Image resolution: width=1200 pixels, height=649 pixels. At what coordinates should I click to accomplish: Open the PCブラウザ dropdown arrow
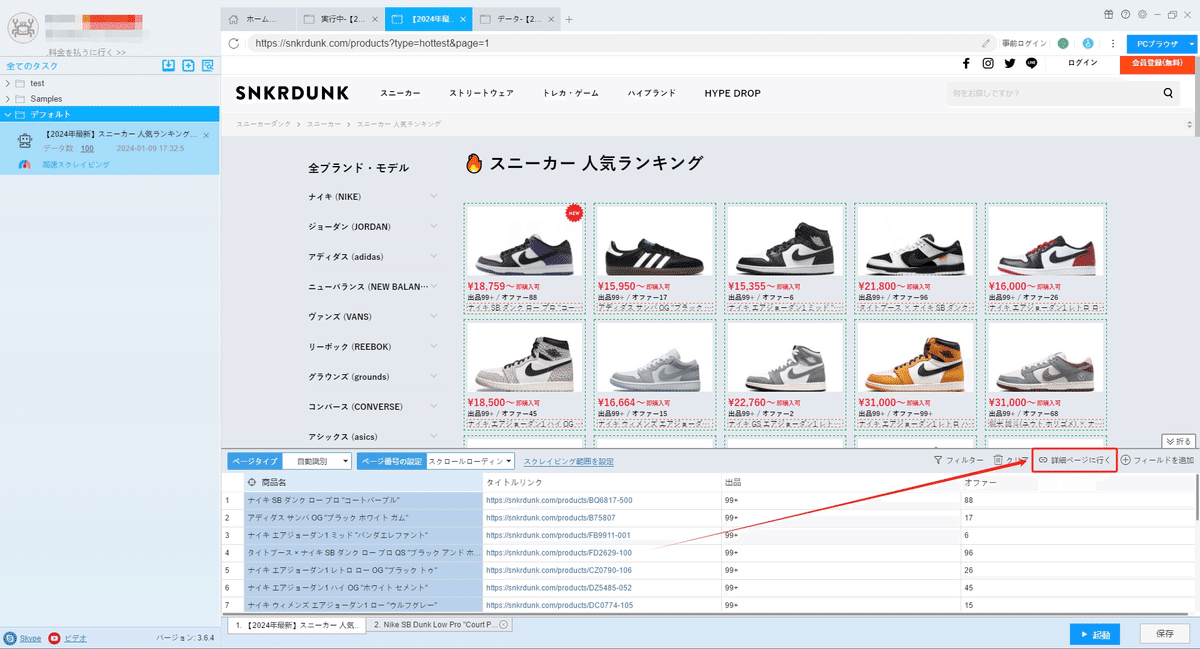1190,44
